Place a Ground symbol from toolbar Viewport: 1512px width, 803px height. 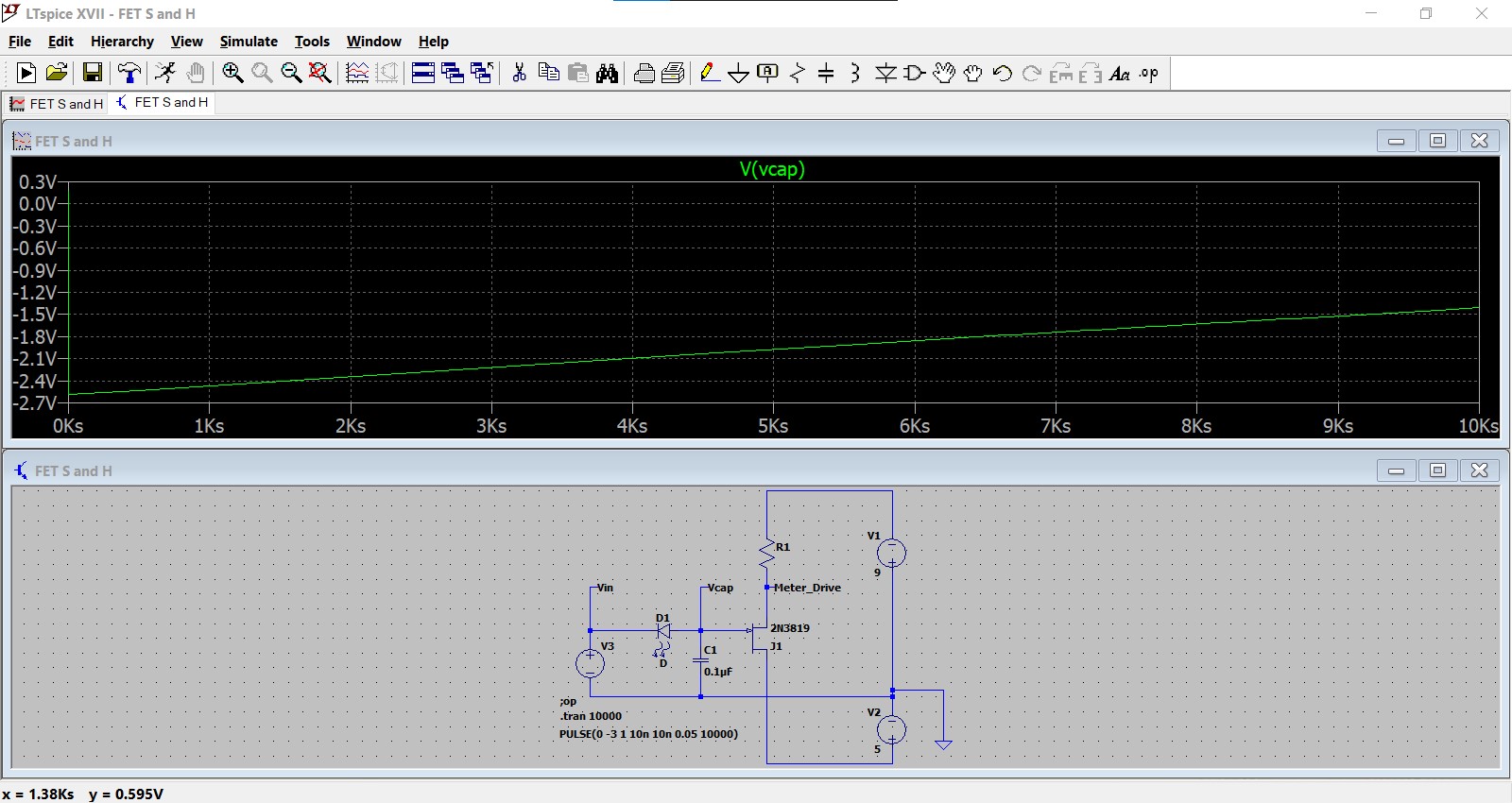click(739, 73)
